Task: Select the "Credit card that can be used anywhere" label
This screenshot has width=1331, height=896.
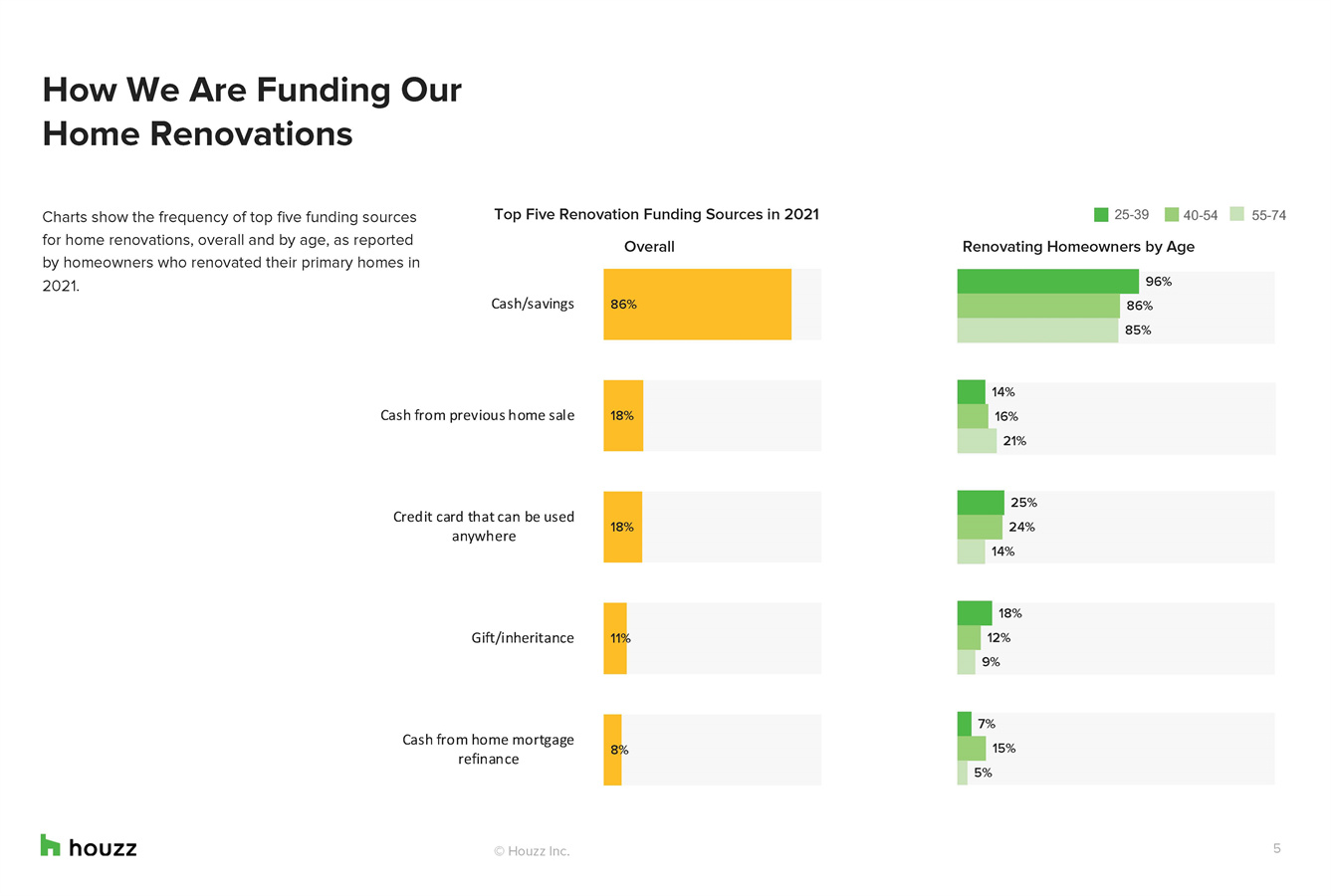Action: tap(484, 527)
